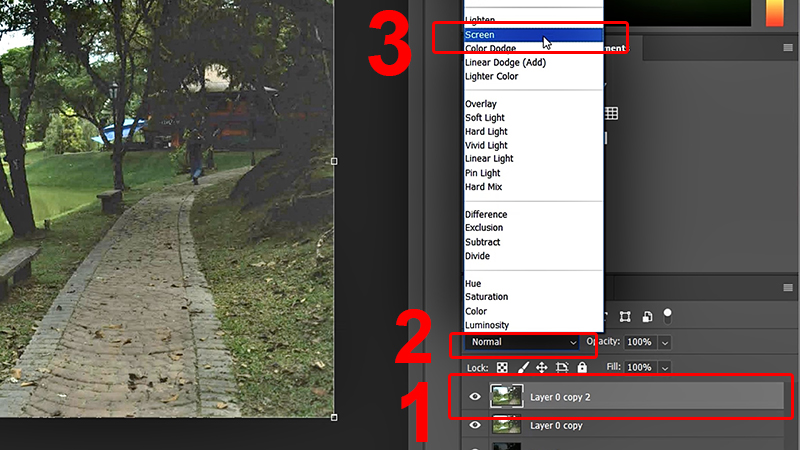Expand the Opacity slider dropdown arrow
The height and width of the screenshot is (450, 800).
(665, 342)
